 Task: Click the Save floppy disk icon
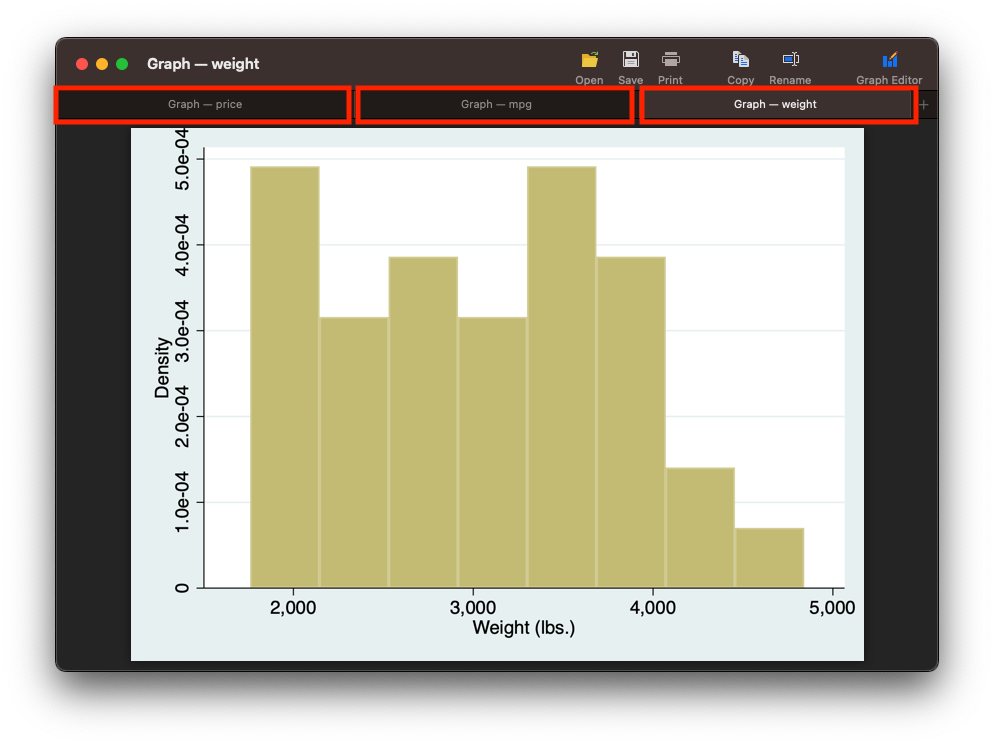pyautogui.click(x=630, y=60)
